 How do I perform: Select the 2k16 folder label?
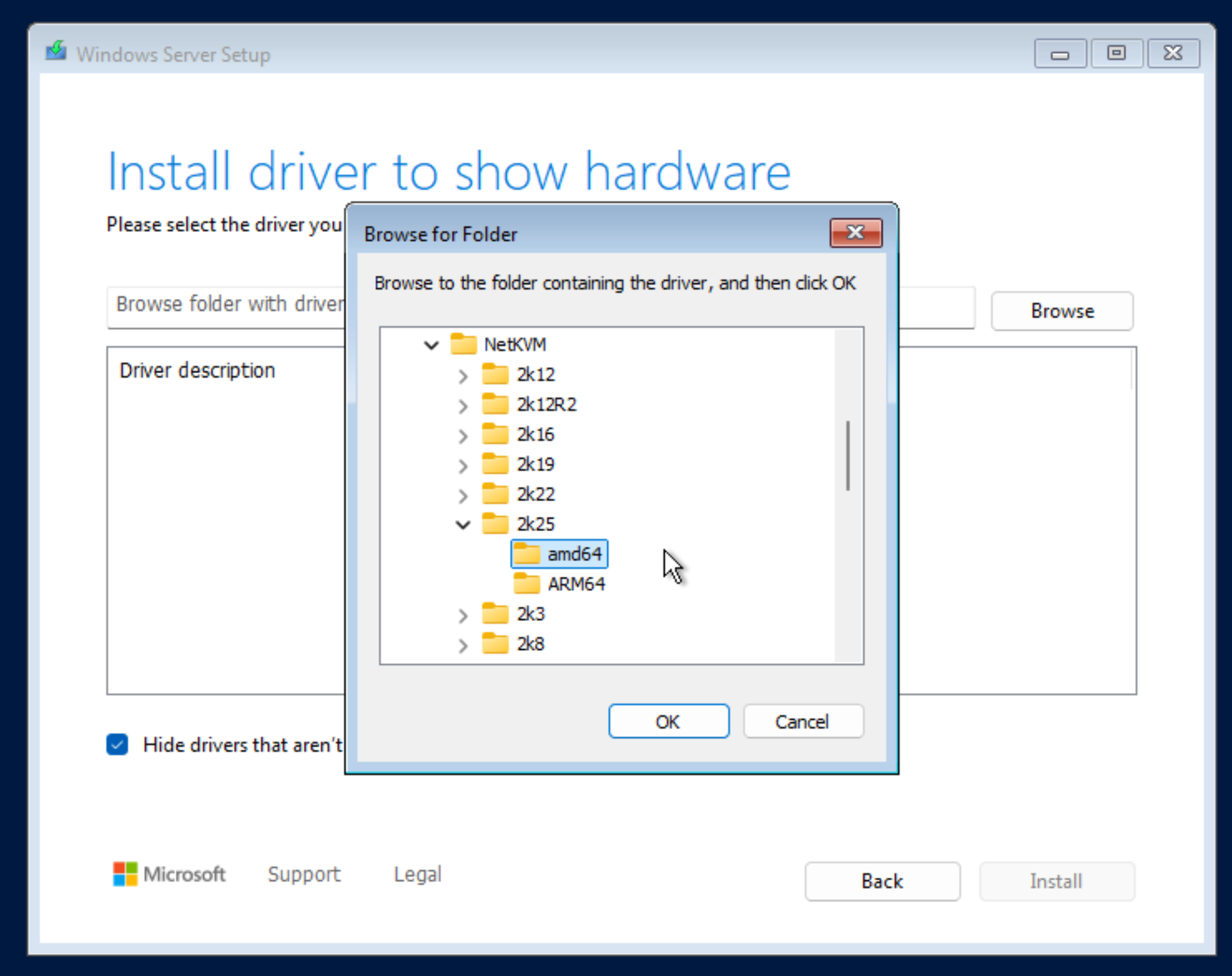coord(535,434)
